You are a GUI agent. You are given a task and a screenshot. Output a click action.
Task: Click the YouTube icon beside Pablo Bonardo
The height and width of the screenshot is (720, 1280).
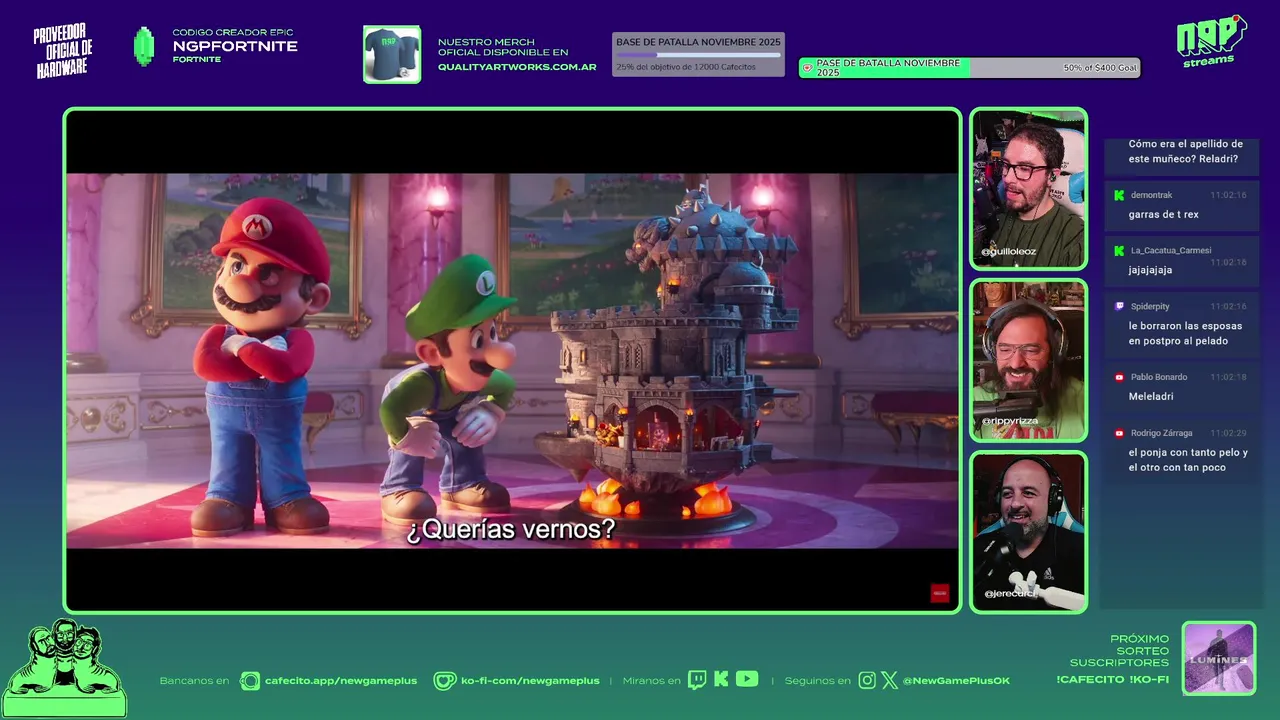1119,377
